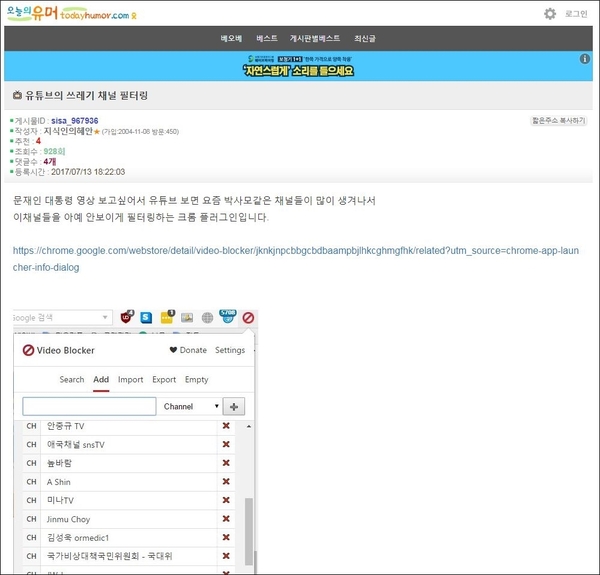Click the blue badge counter extension icon
Screen dimensions: 600x575
pyautogui.click(x=228, y=316)
